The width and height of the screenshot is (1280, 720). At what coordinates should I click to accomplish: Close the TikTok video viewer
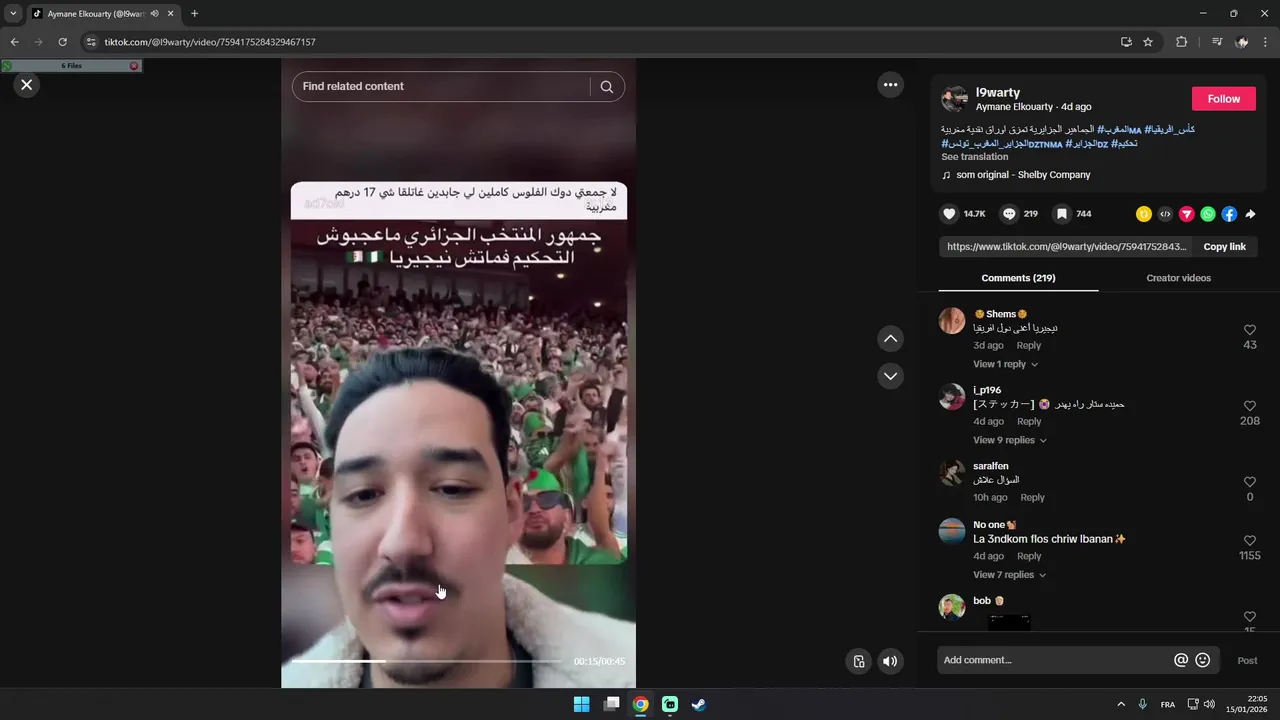27,85
